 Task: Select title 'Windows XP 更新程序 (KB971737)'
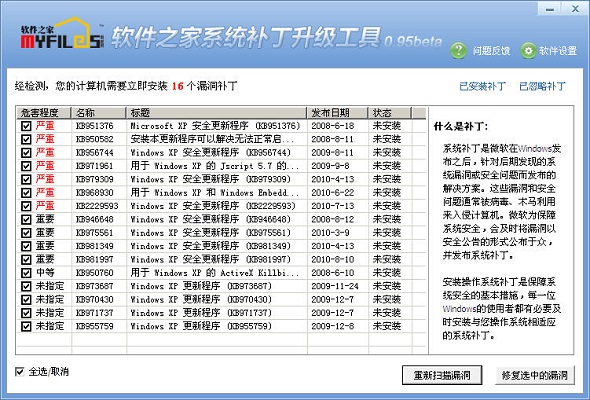201,313
